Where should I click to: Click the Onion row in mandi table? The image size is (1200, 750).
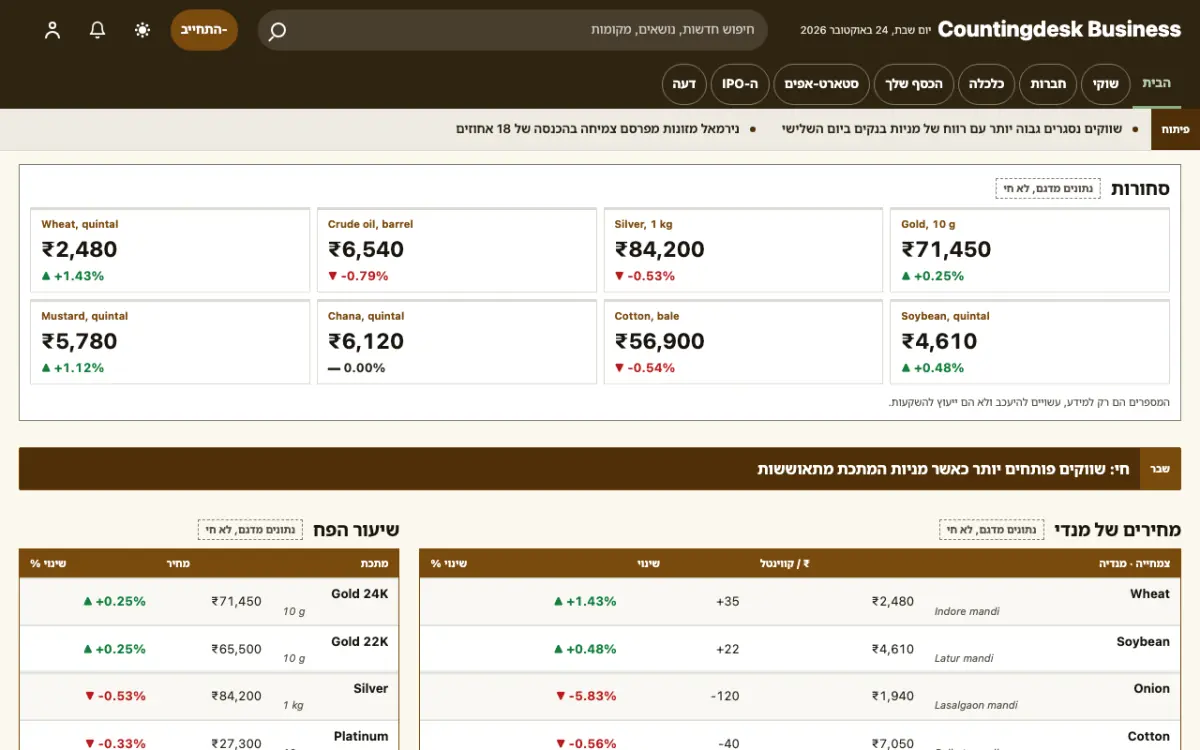pos(800,697)
